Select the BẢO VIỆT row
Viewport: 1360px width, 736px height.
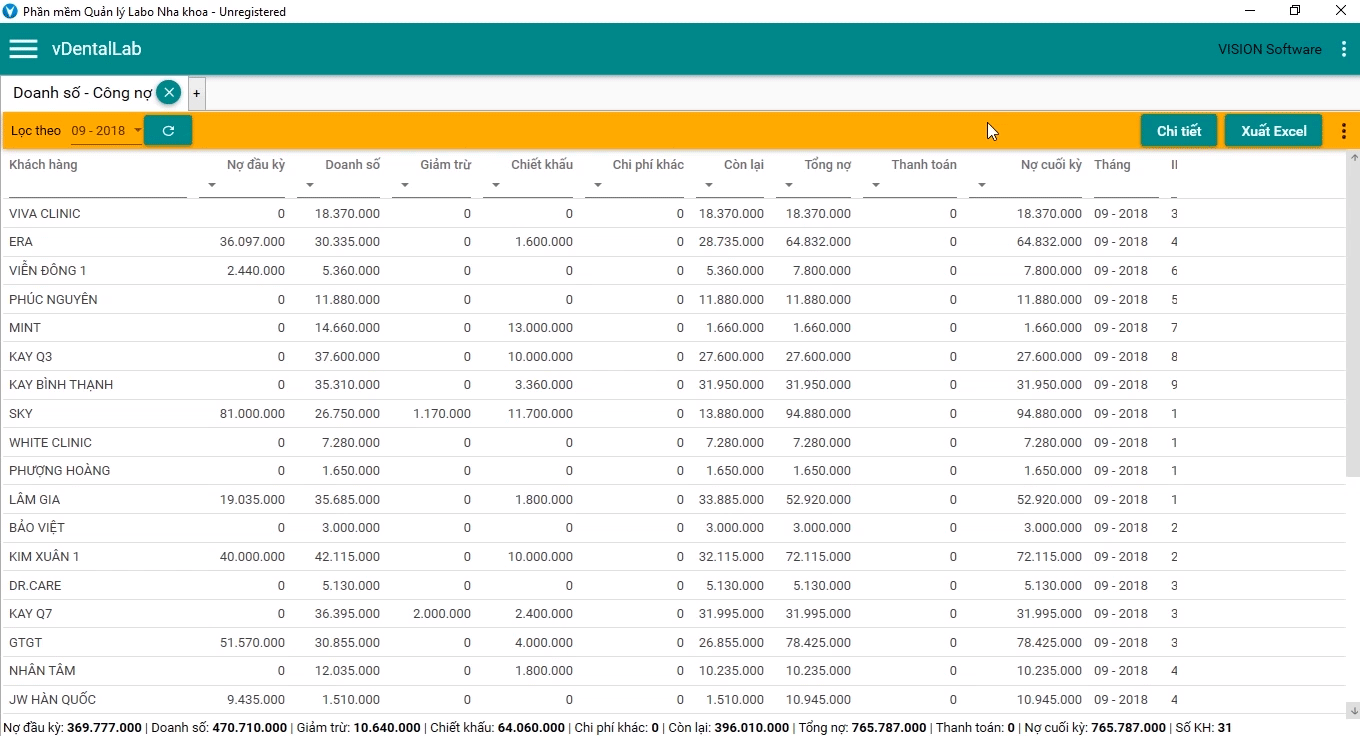click(x=674, y=528)
